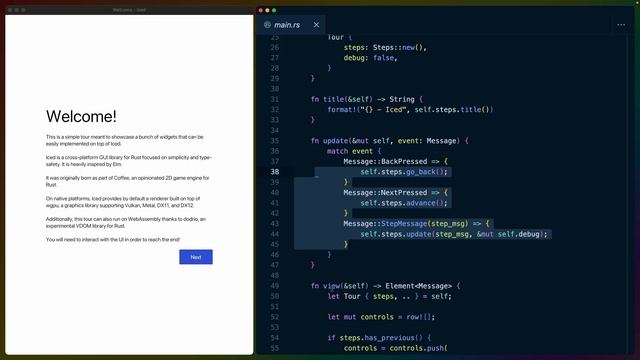The image size is (640, 360).
Task: Close the main.rs editor tab
Action: click(x=316, y=25)
